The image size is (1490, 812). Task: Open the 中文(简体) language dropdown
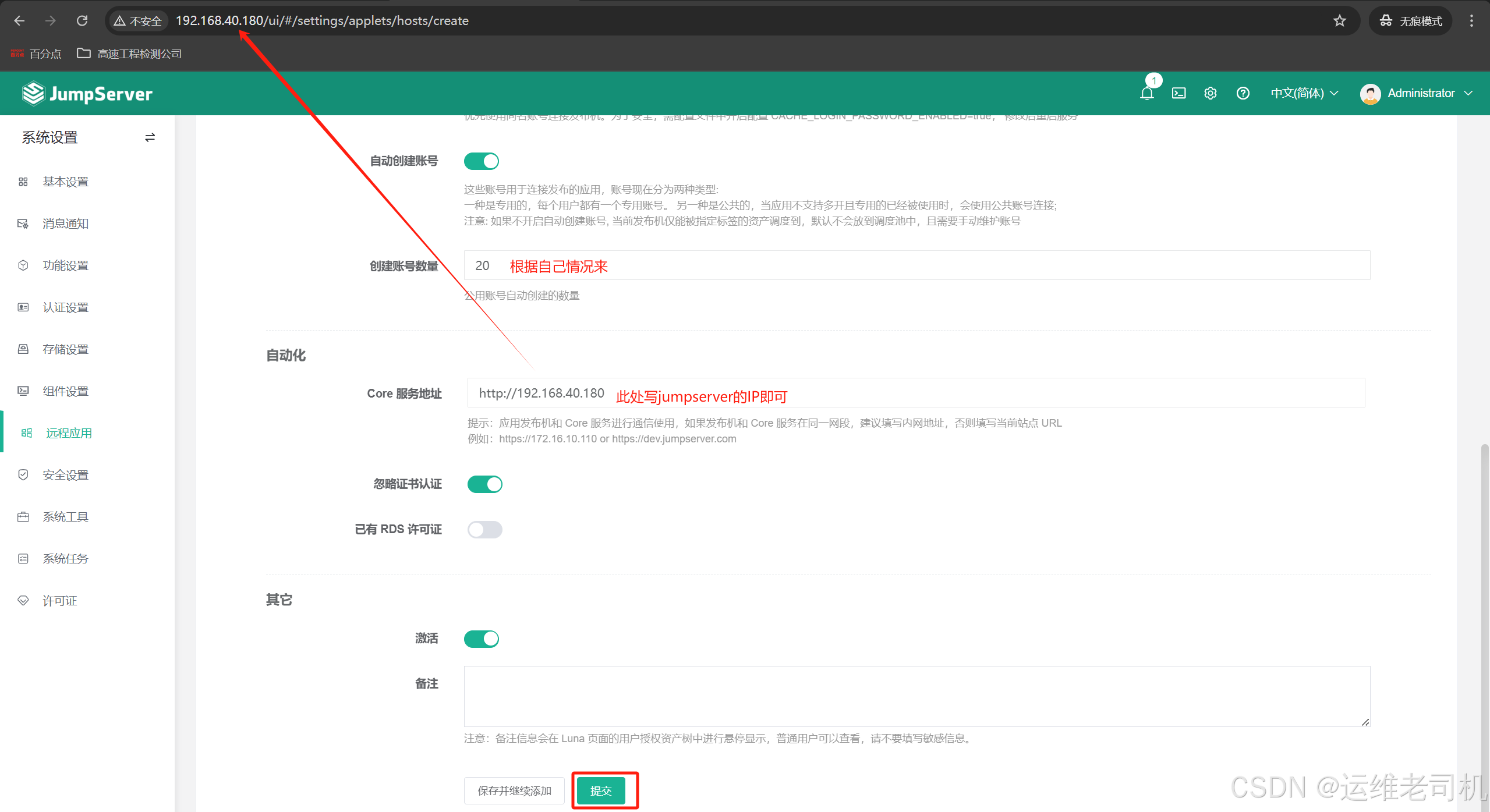click(1304, 93)
